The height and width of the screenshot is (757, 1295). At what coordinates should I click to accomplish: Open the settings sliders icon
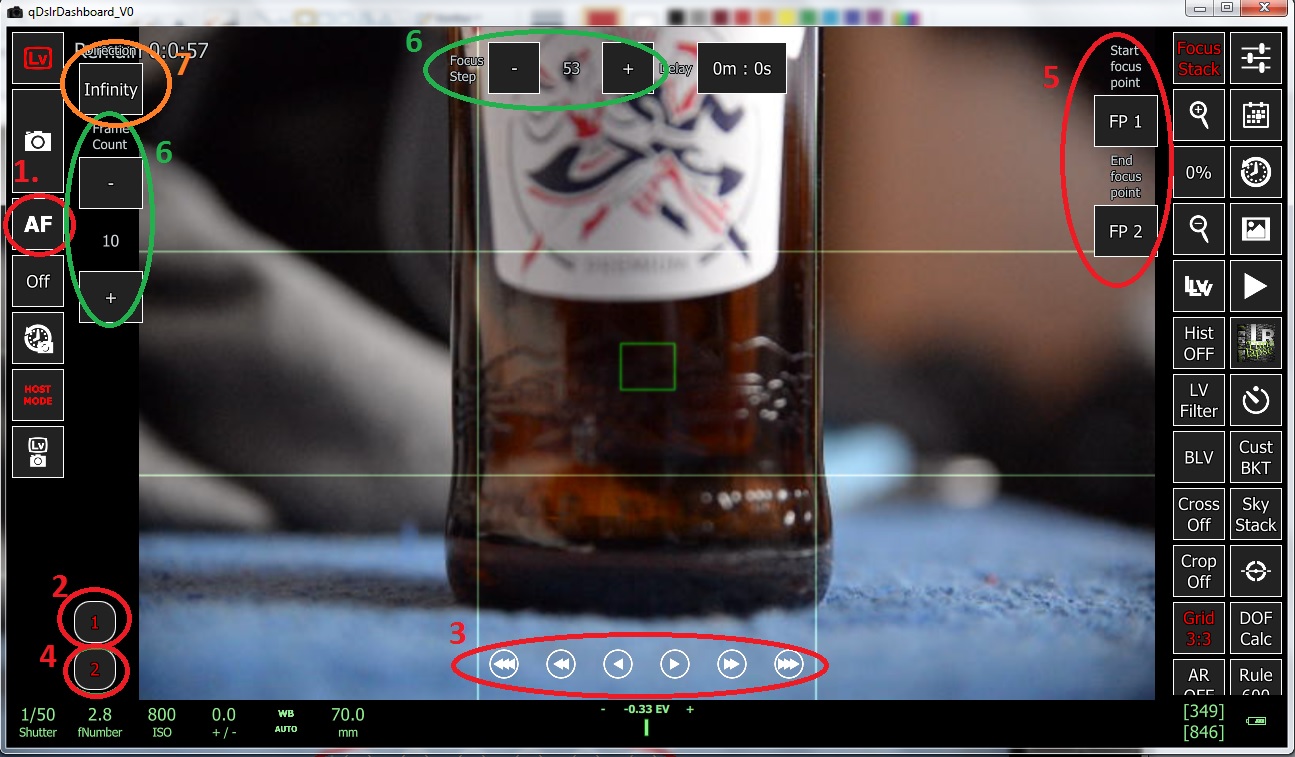click(1256, 57)
